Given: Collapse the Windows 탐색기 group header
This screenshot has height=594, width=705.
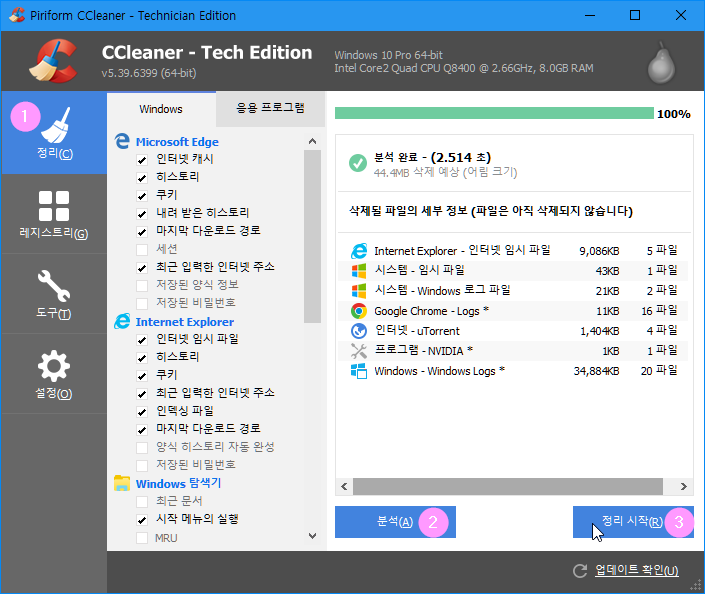Looking at the screenshot, I should [x=178, y=483].
